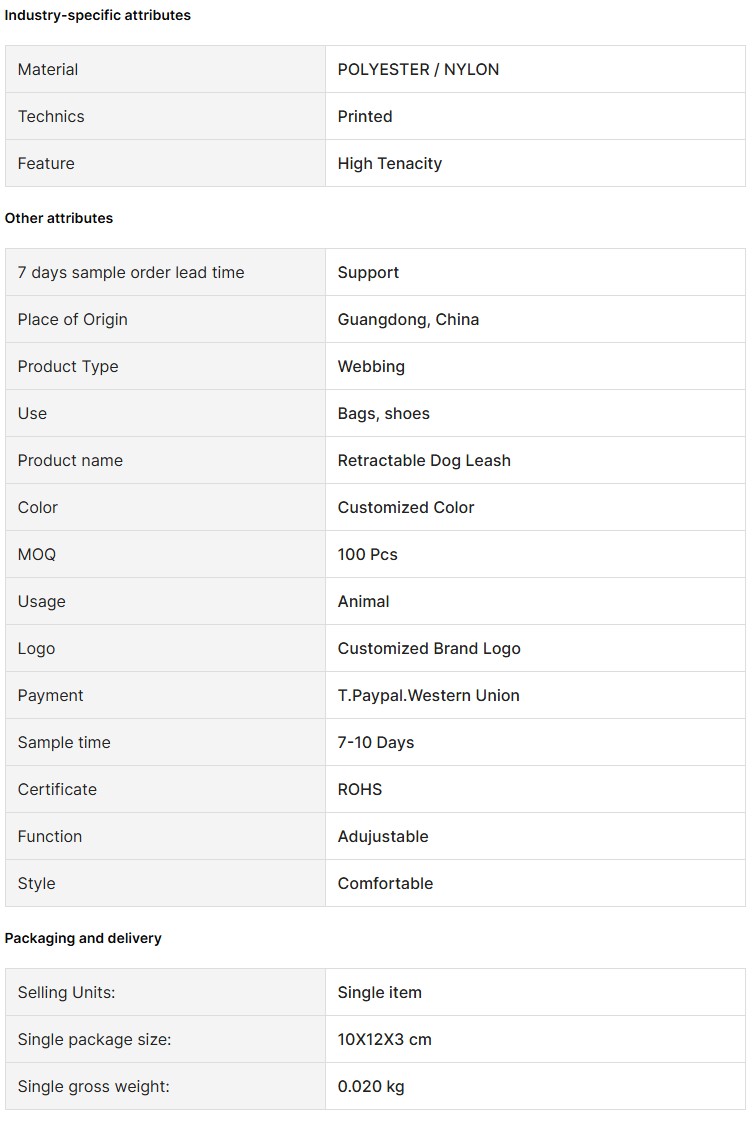The image size is (754, 1128).
Task: Select High Tenacity feature value
Action: pyautogui.click(x=390, y=164)
